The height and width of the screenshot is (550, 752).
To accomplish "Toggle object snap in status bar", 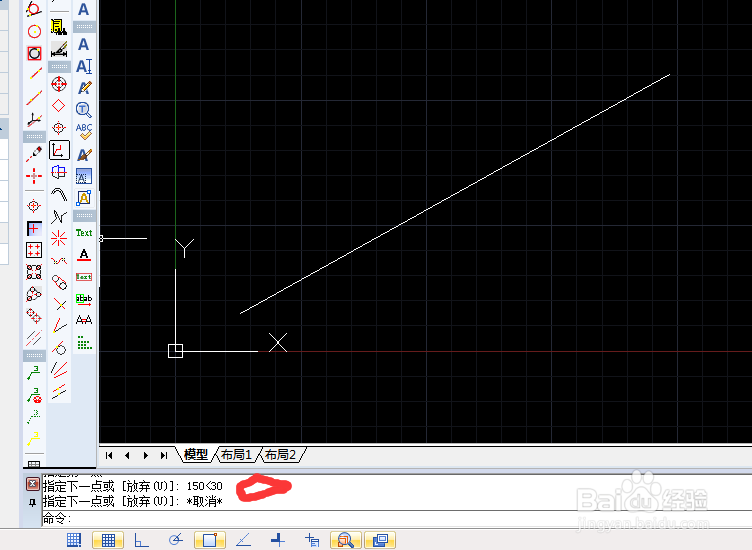I will click(210, 540).
